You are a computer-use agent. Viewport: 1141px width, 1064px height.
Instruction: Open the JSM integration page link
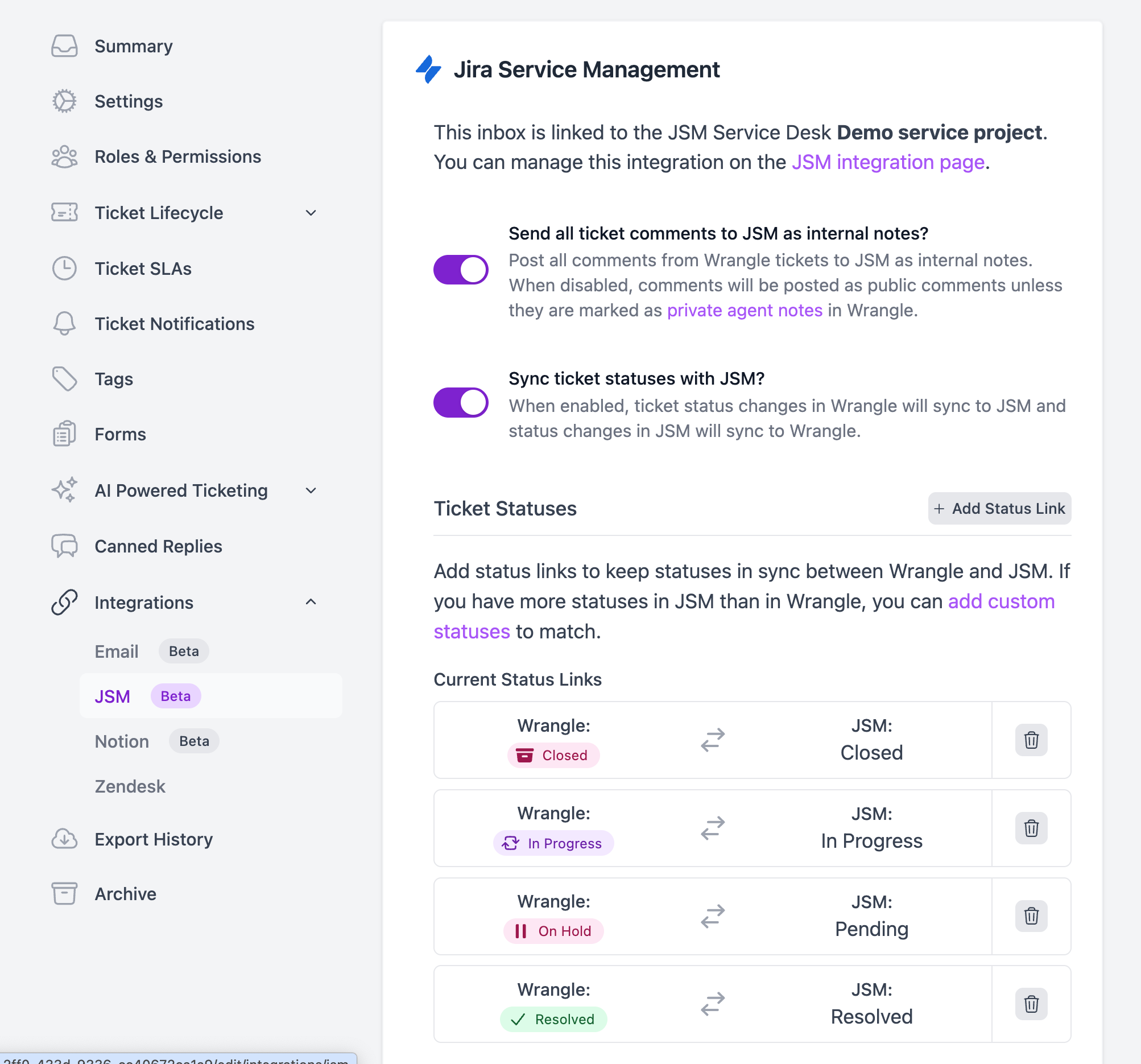(887, 163)
